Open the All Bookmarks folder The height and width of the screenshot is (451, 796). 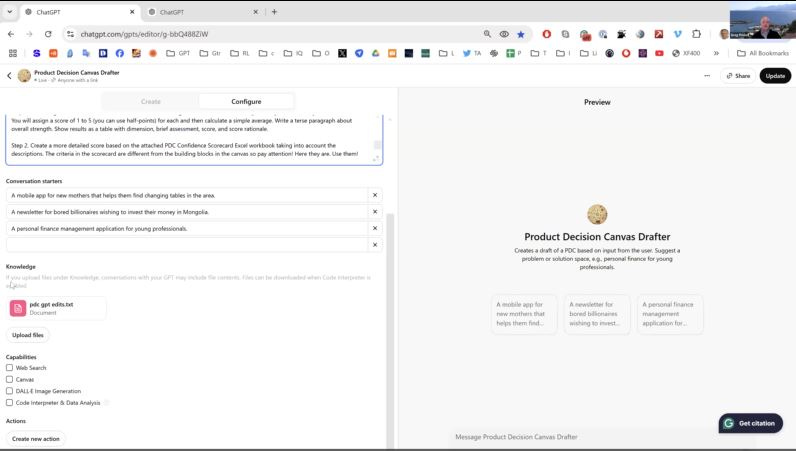point(763,53)
